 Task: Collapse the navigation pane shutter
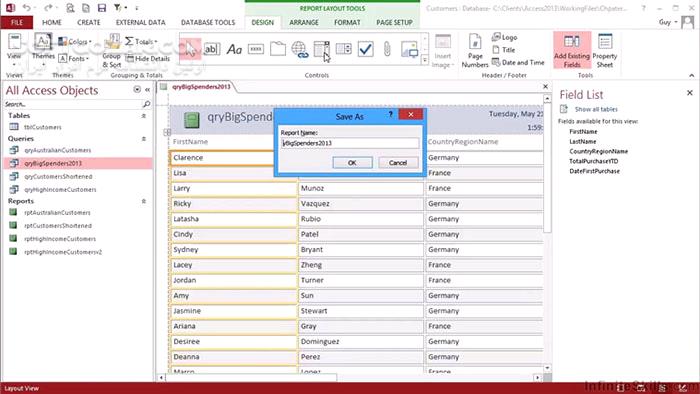click(147, 90)
